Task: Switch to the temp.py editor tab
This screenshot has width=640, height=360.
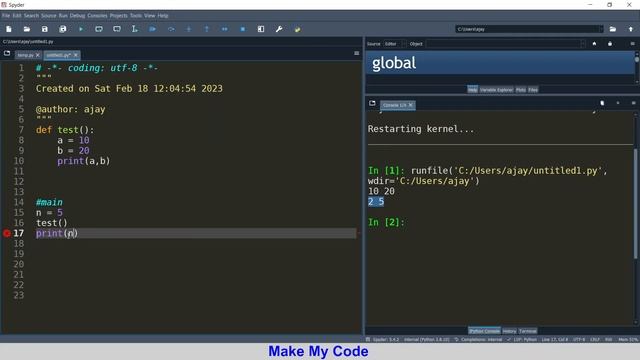Action: tap(25, 55)
